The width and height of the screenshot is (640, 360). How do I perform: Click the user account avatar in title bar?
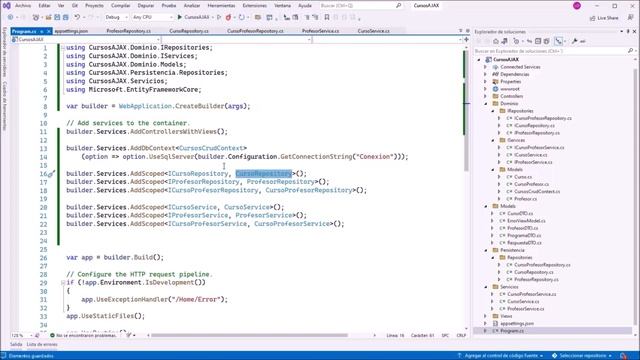pos(577,6)
